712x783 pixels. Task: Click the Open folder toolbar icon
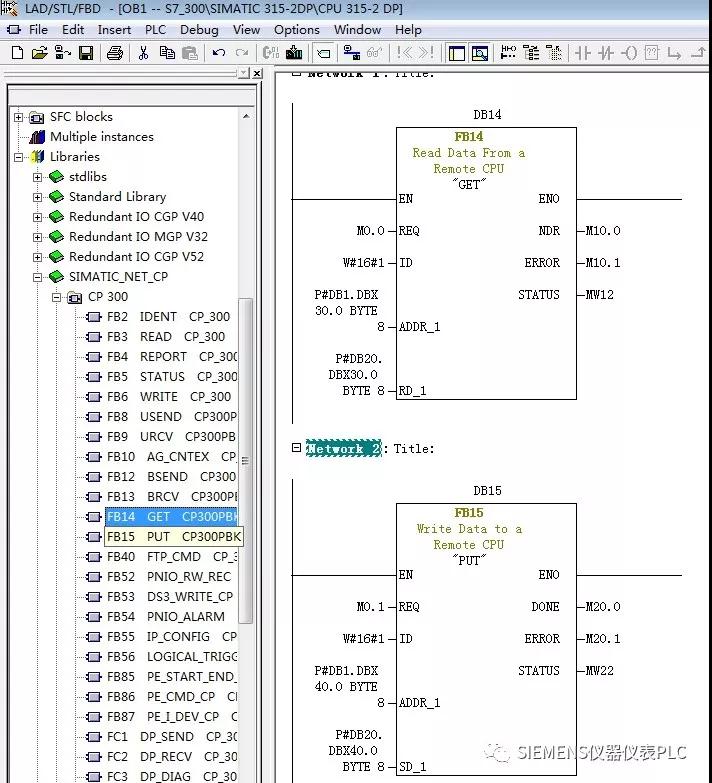(39, 53)
